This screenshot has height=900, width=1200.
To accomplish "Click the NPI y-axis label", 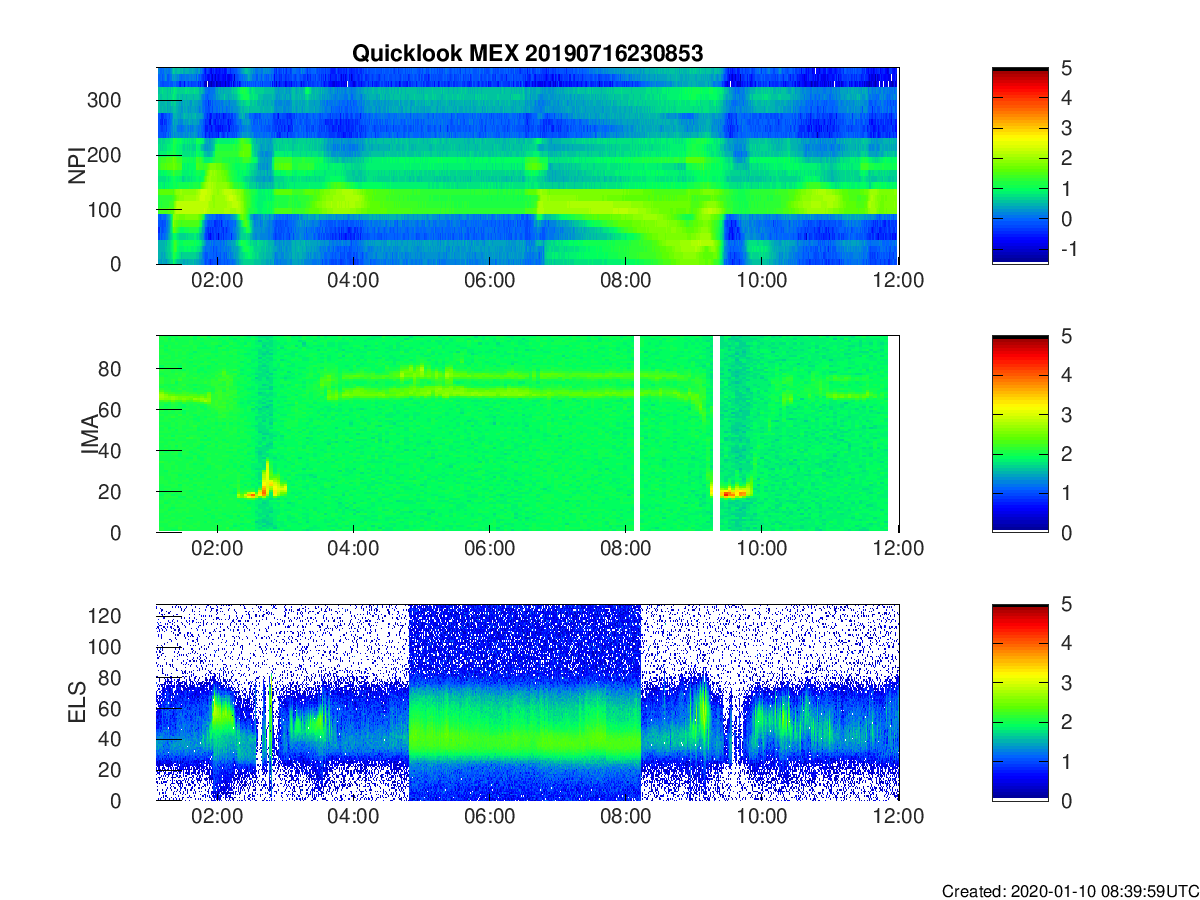I will point(76,166).
